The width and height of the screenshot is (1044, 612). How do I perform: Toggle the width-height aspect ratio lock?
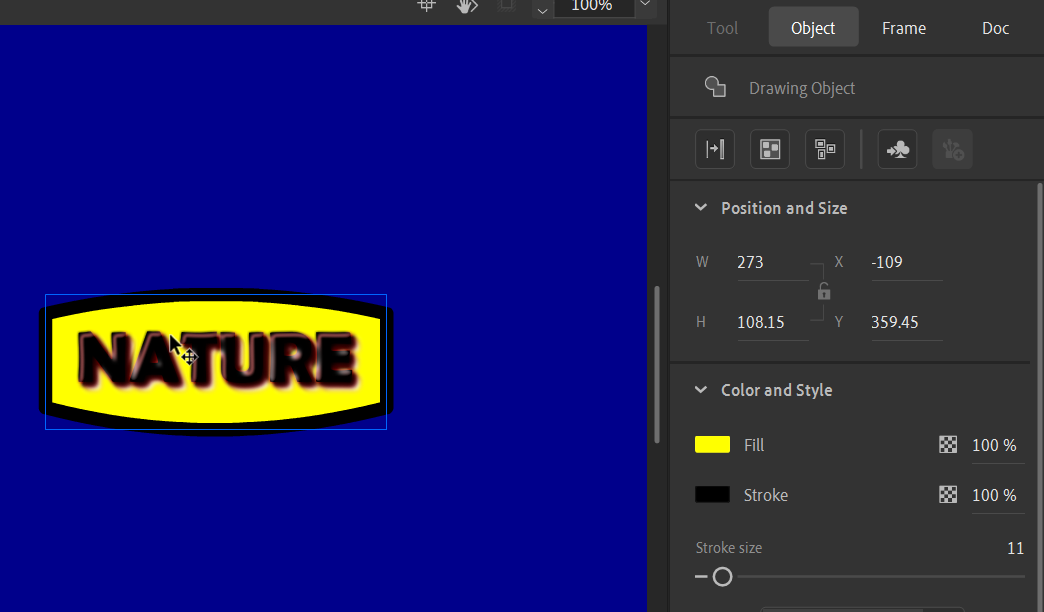point(823,291)
